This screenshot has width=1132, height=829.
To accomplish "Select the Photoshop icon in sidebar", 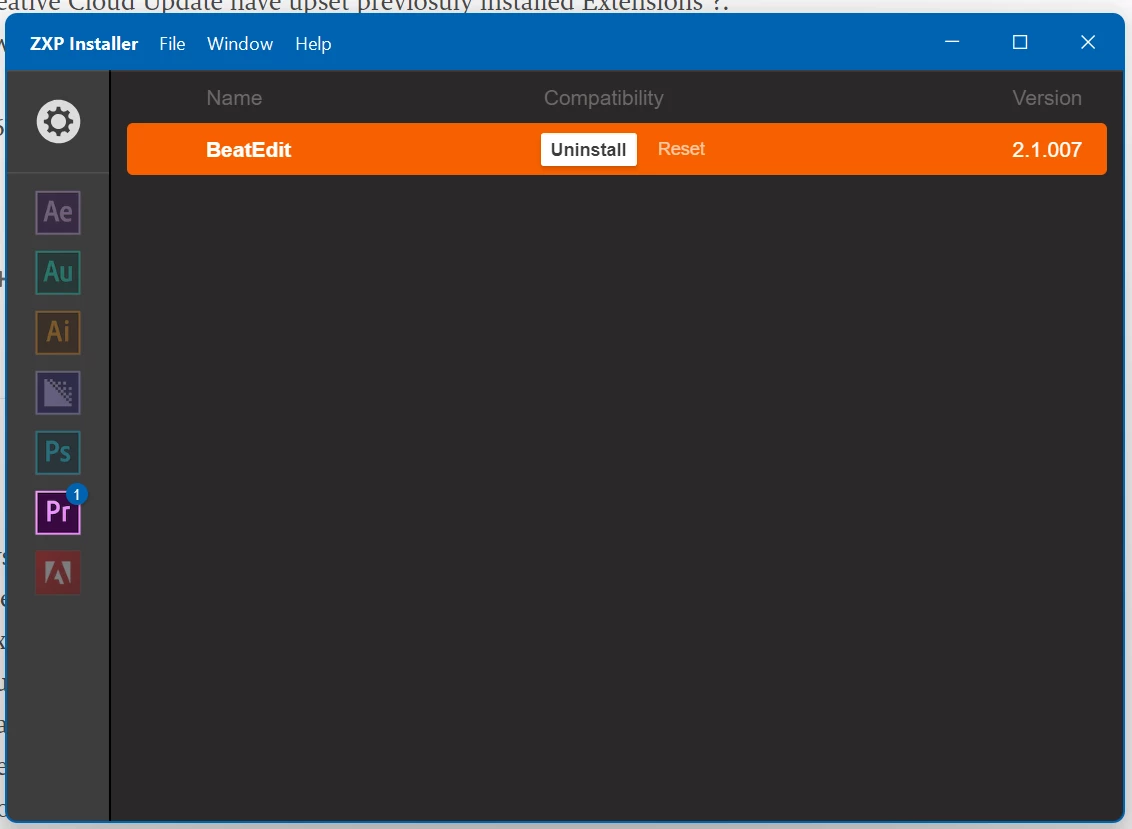I will tap(58, 452).
